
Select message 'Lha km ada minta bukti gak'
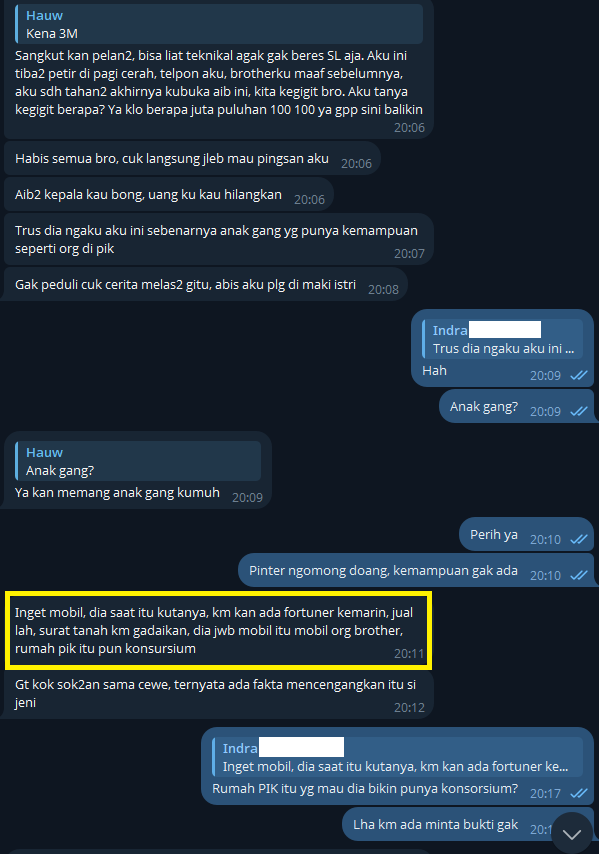[x=468, y=825]
